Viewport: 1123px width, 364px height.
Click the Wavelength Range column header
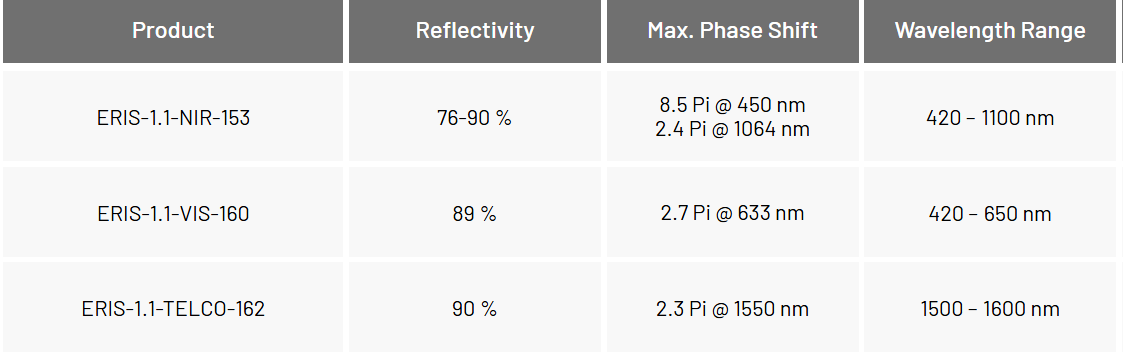click(990, 31)
